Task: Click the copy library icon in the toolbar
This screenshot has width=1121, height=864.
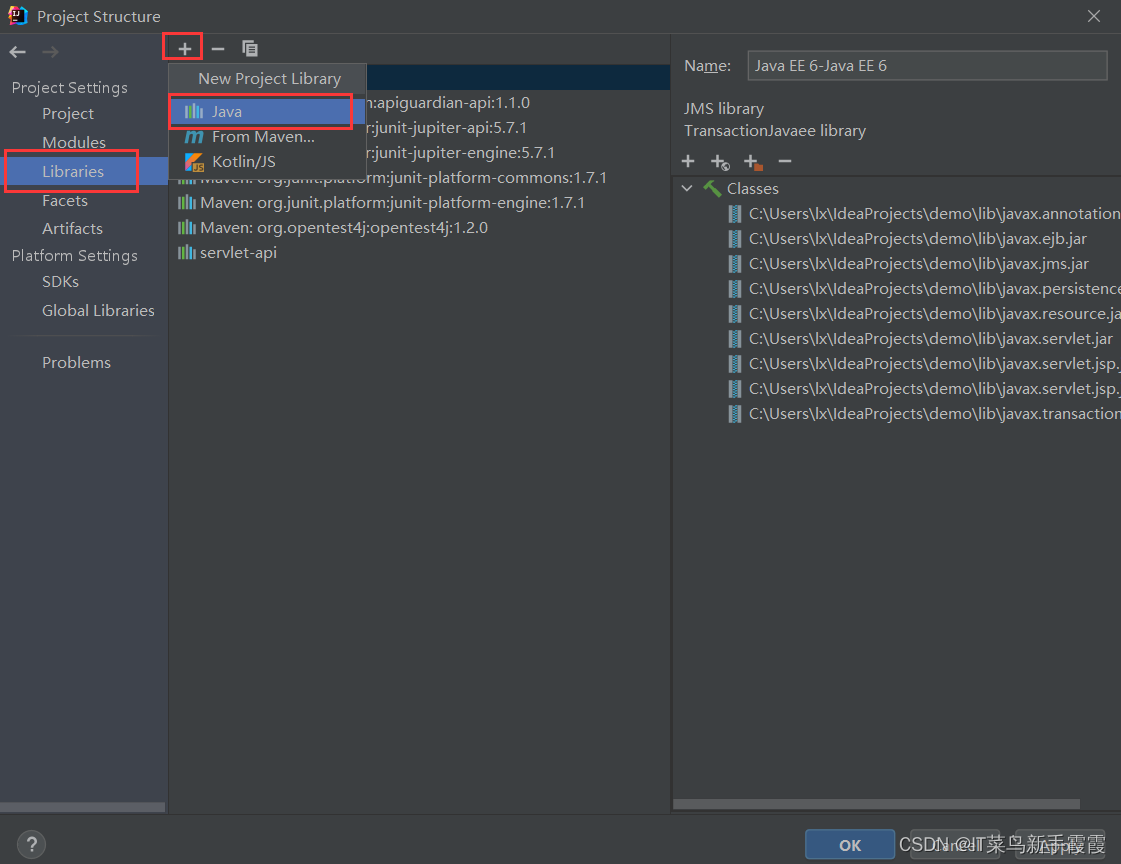Action: pyautogui.click(x=249, y=47)
